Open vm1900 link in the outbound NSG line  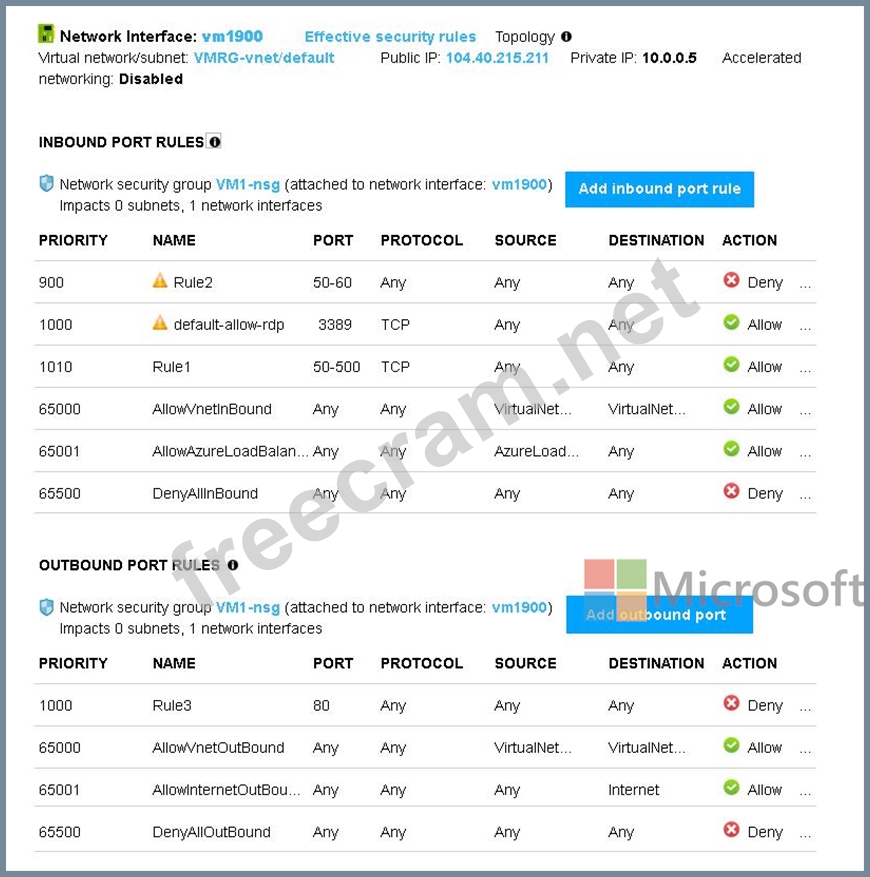coord(519,607)
